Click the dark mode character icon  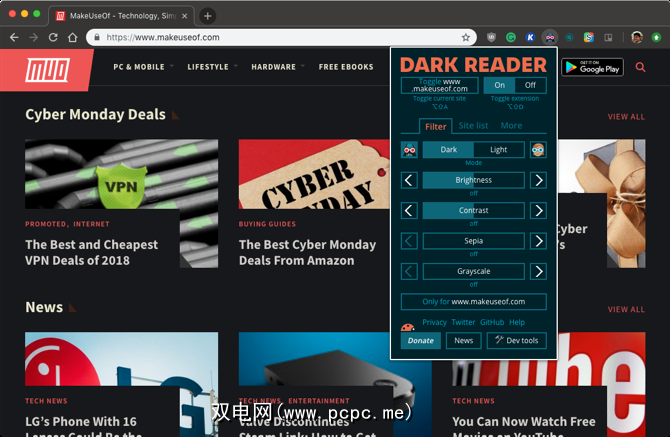(x=409, y=150)
